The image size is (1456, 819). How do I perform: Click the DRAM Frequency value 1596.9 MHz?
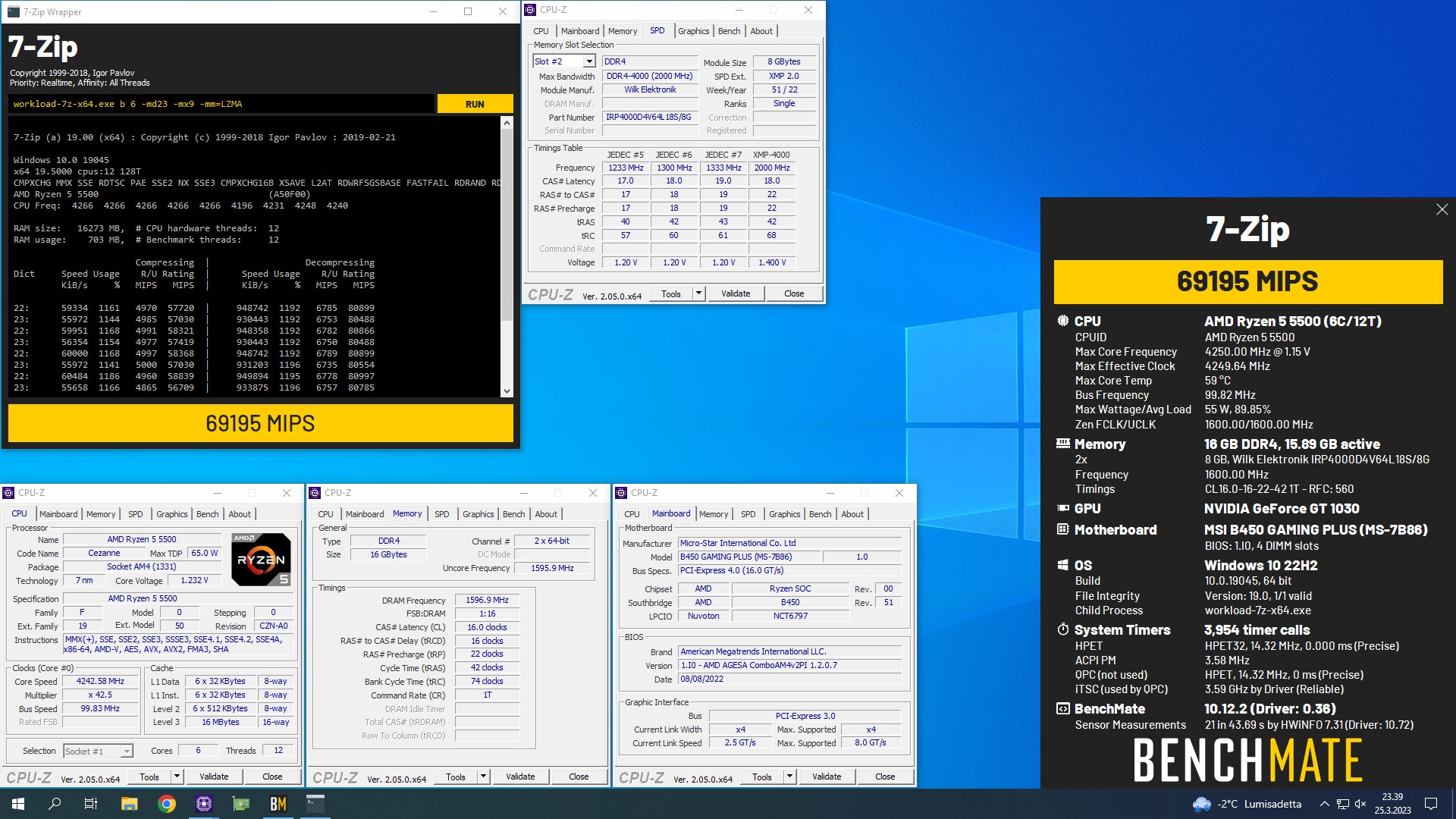(487, 600)
